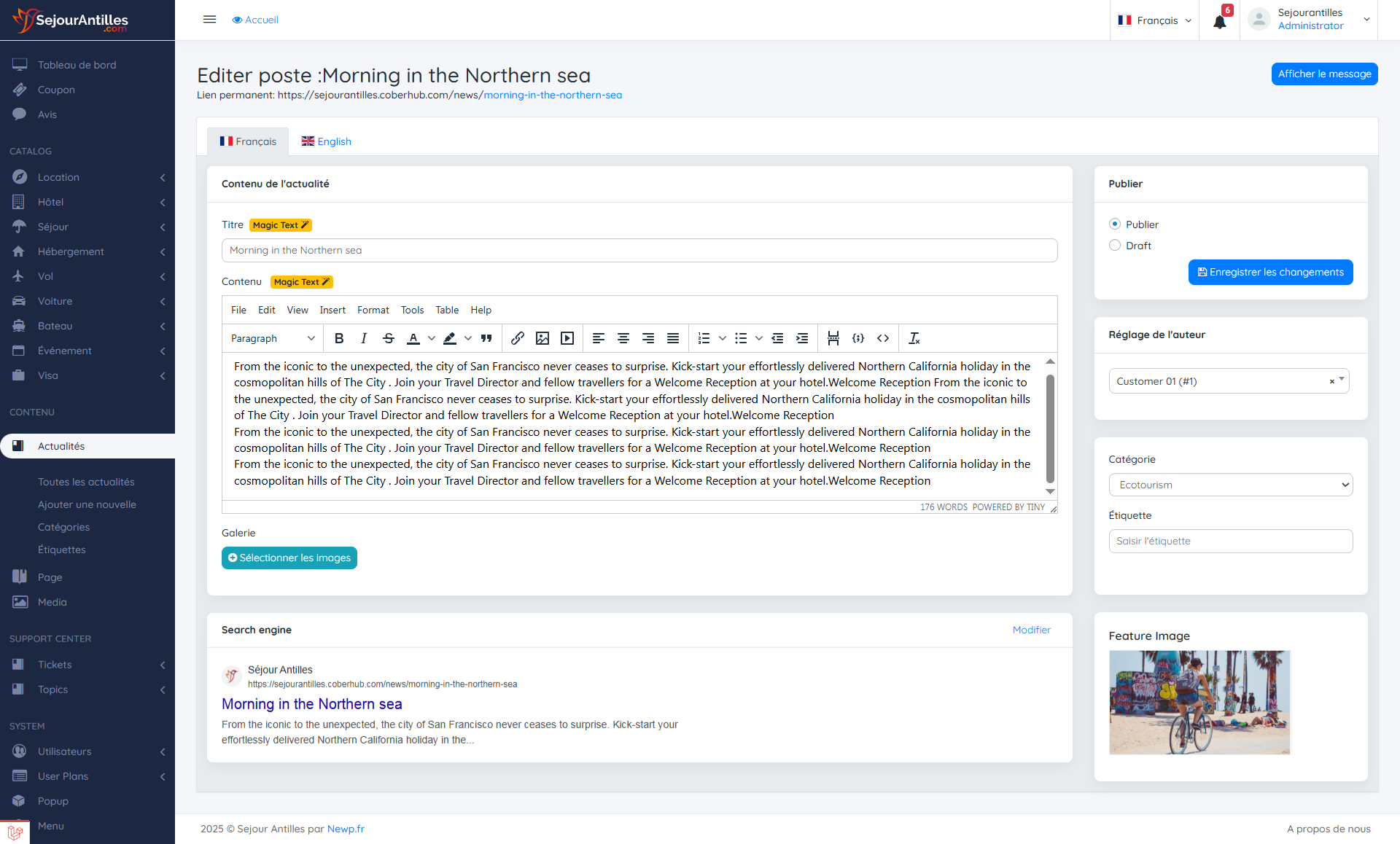The image size is (1400, 844).
Task: Switch to the English tab
Action: pos(327,141)
